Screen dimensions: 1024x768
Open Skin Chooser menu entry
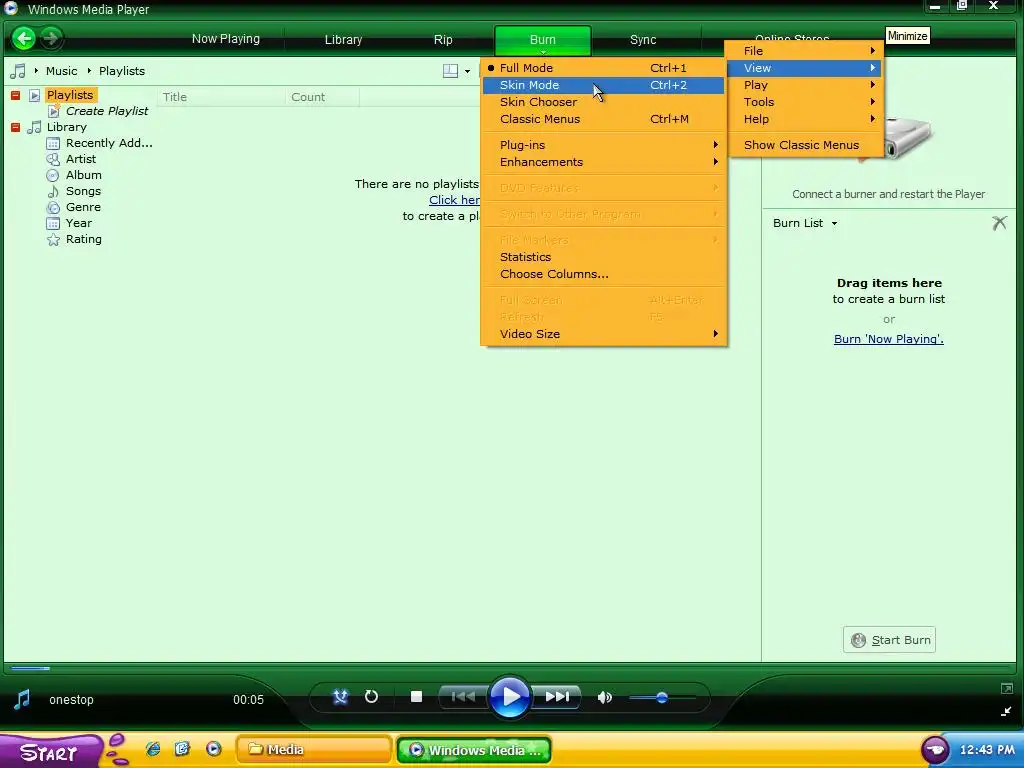pos(603,102)
